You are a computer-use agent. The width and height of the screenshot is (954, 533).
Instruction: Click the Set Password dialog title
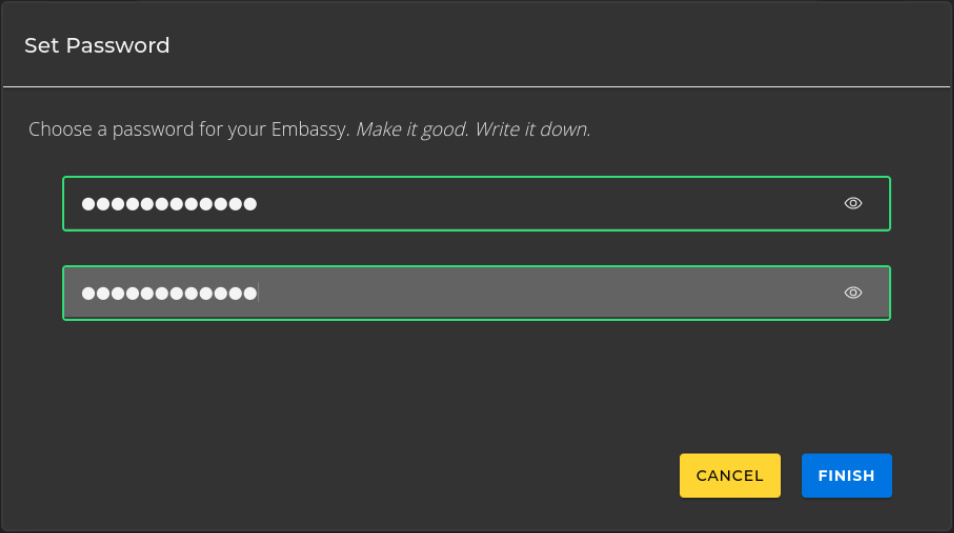coord(97,46)
